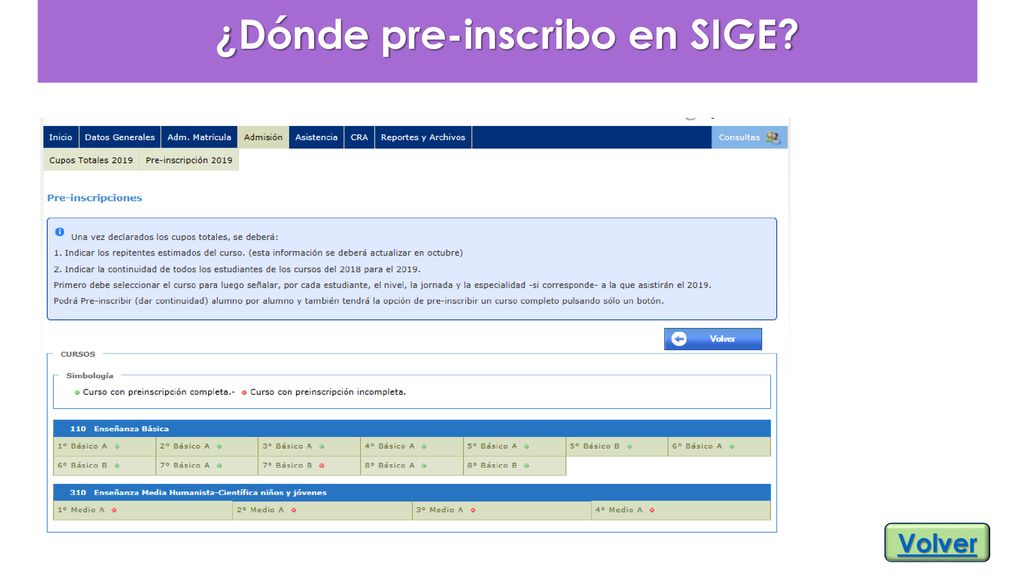The image size is (1024, 576).
Task: Click the blue information icon
Action: (59, 232)
